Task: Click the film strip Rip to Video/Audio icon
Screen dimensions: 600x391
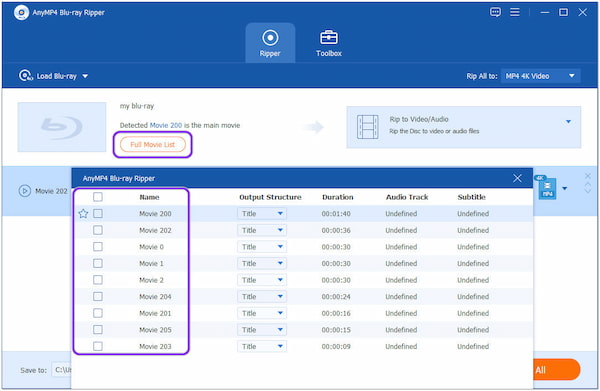Action: tap(367, 127)
